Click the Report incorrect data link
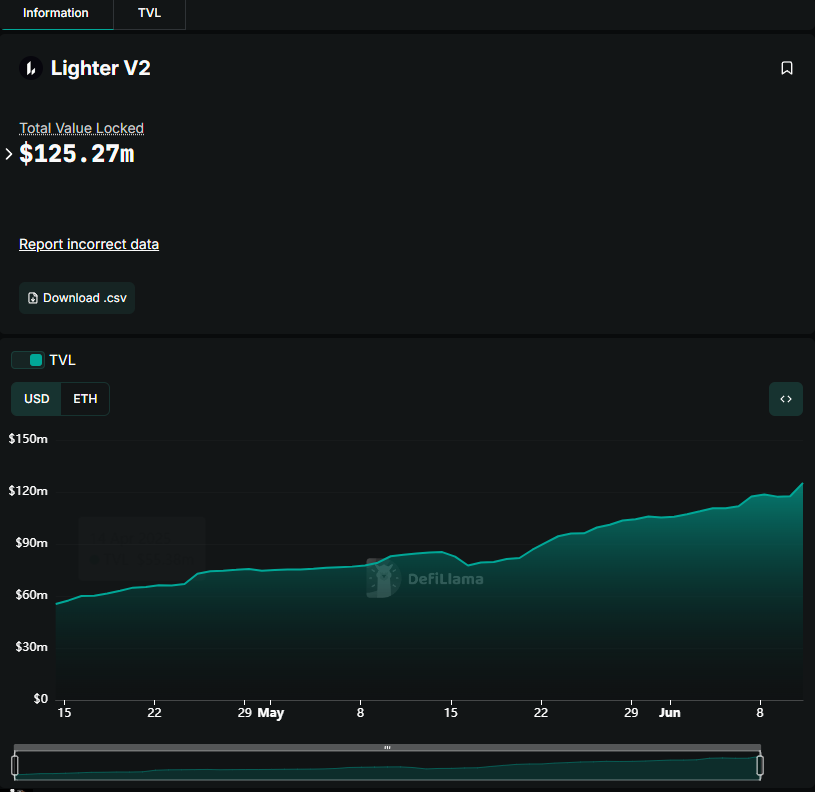The width and height of the screenshot is (815, 792). pos(89,244)
